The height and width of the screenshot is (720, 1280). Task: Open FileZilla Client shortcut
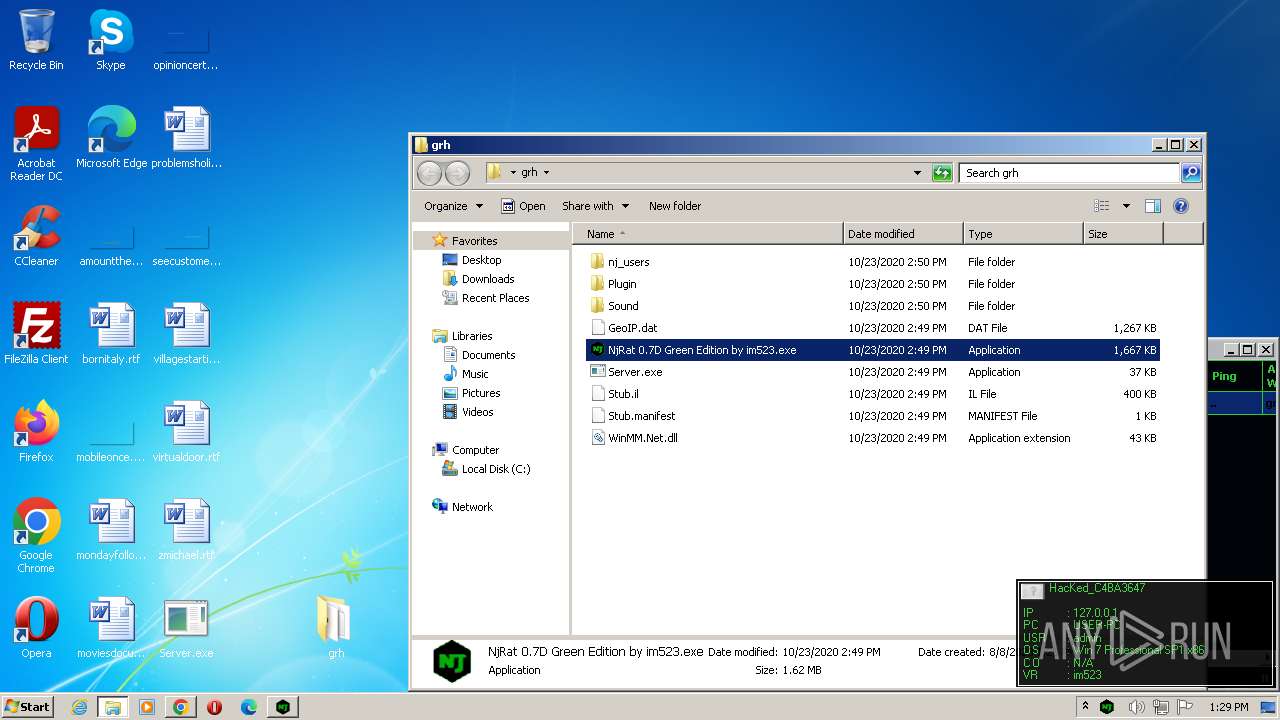36,334
